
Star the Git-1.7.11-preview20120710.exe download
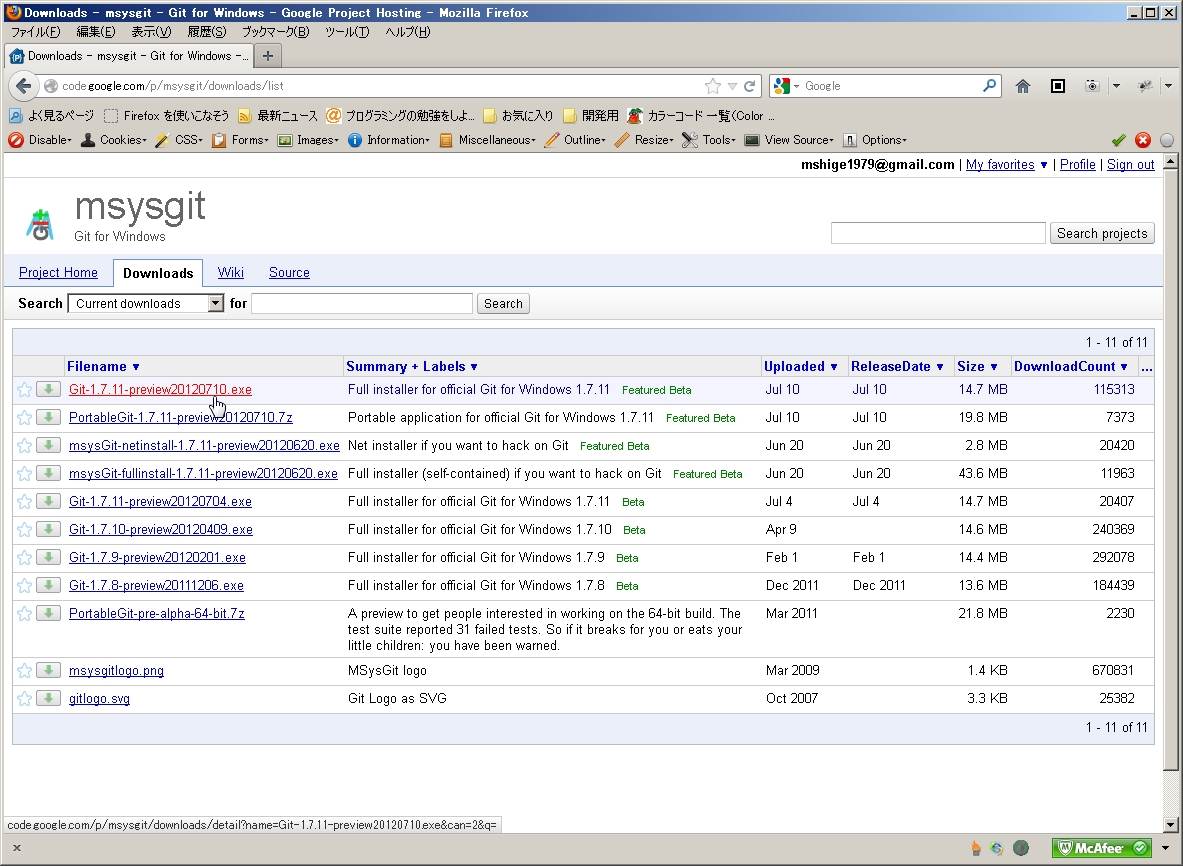point(24,389)
